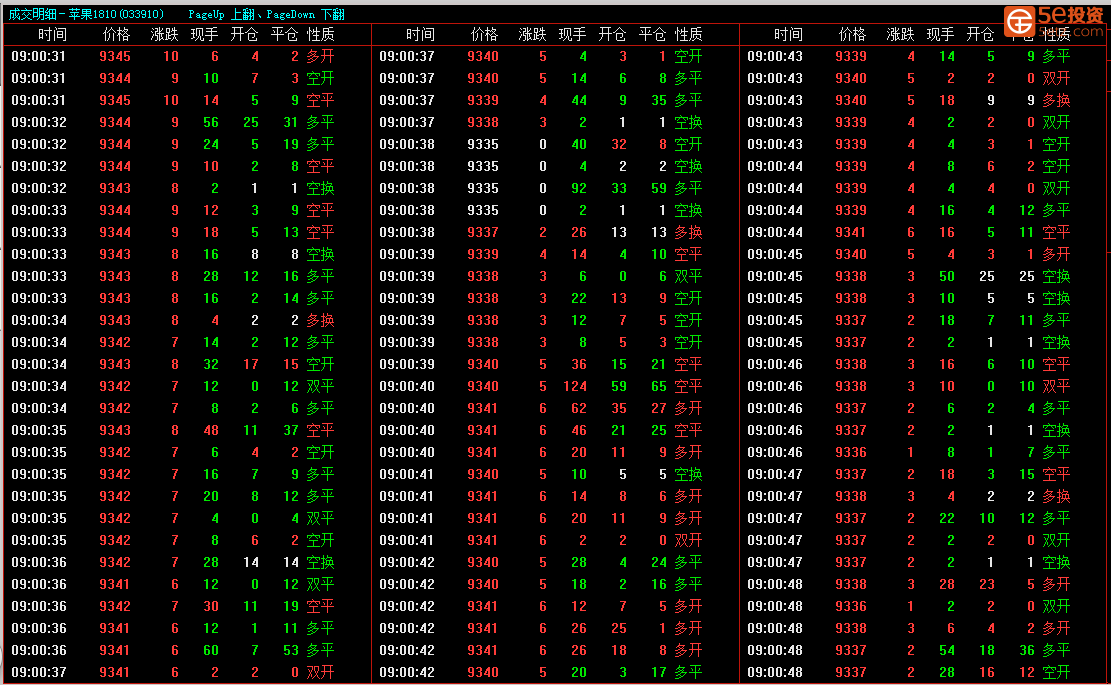Click 现手 value 50 in the 09:00:45 空换 row
Image resolution: width=1111 pixels, height=685 pixels.
[x=947, y=276]
